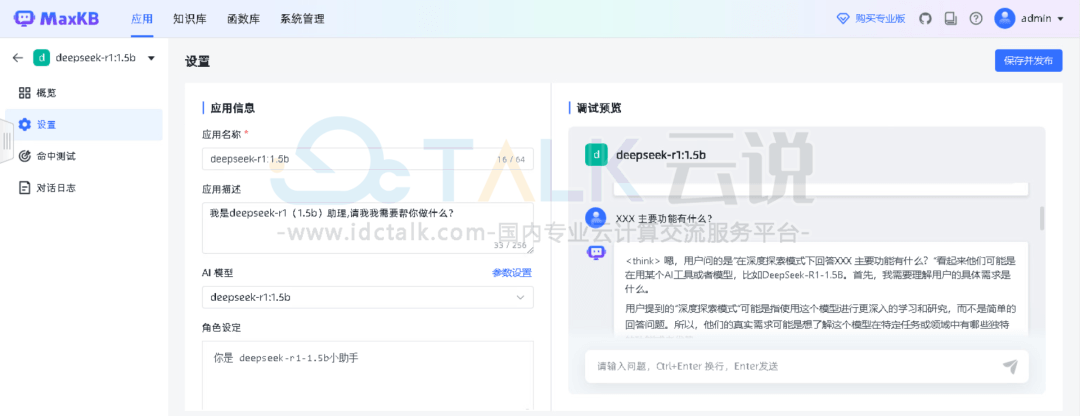The height and width of the screenshot is (416, 1080).
Task: Click the 命中测试 target icon
Action: coord(25,156)
